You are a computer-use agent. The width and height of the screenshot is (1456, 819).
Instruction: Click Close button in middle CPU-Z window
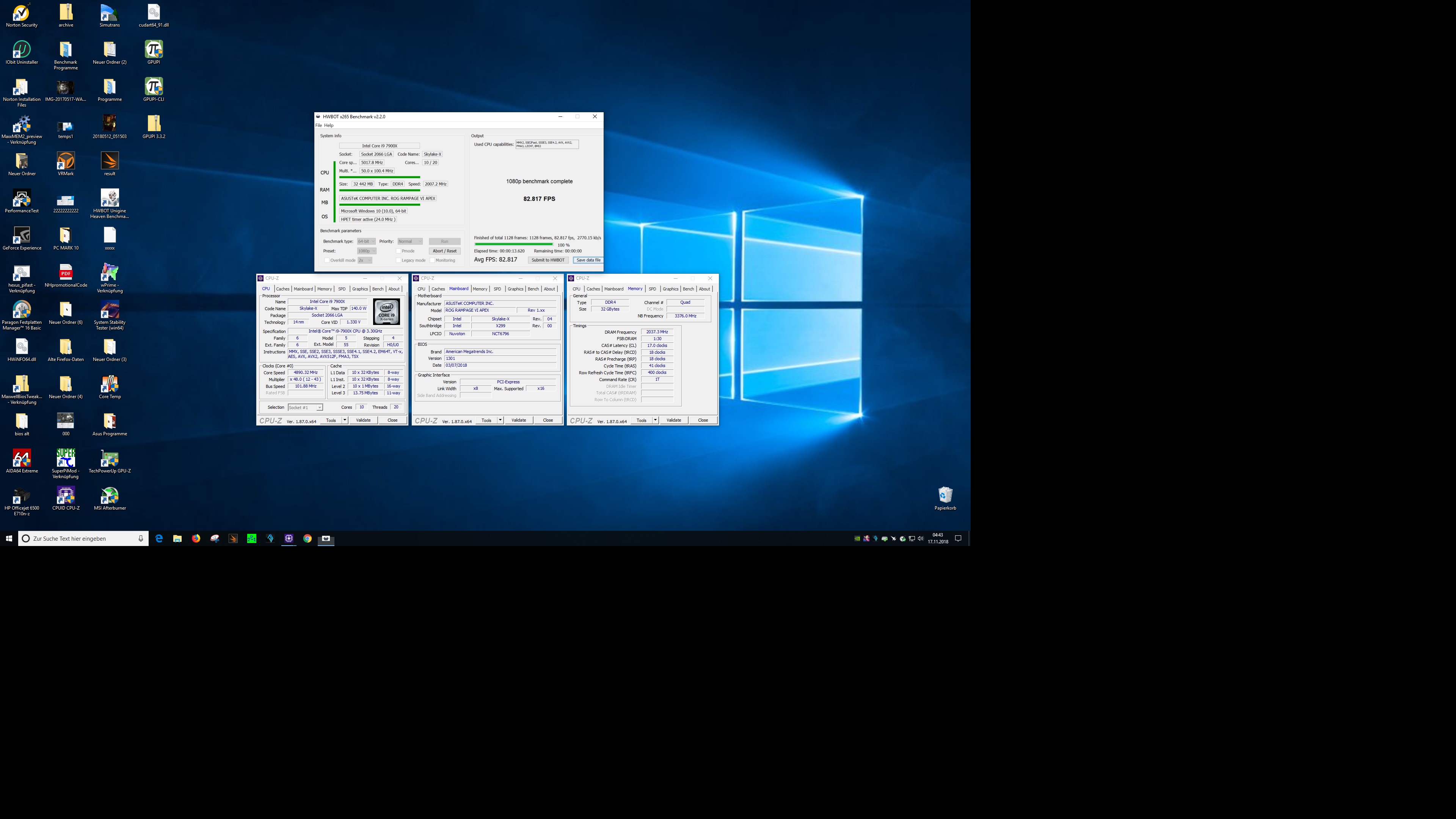[x=548, y=420]
